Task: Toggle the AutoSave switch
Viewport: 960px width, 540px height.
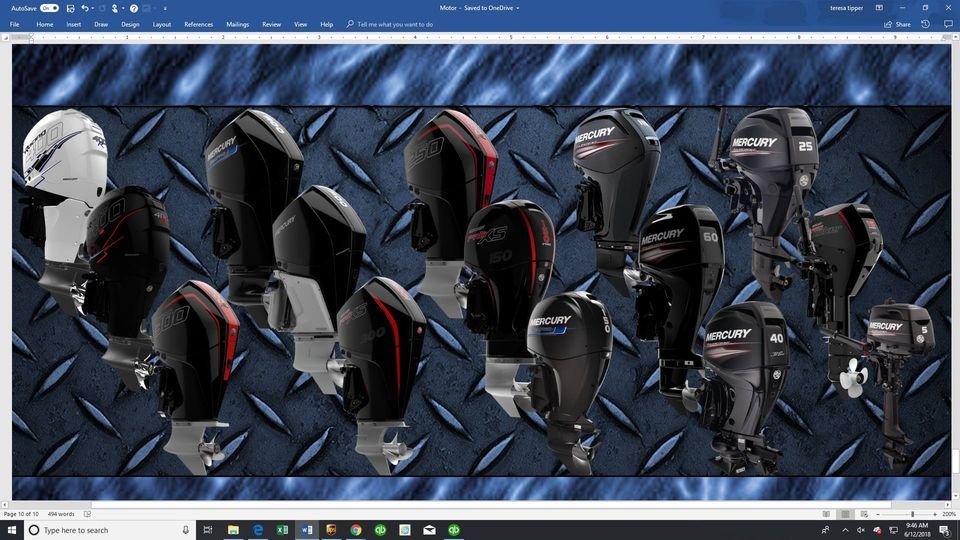Action: coord(49,8)
